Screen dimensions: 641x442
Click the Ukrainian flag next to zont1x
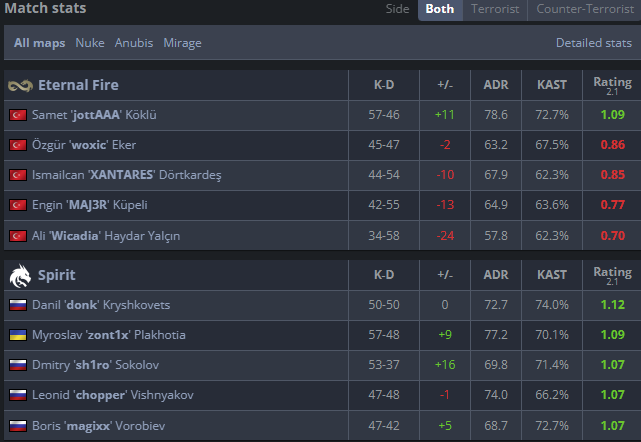18,335
